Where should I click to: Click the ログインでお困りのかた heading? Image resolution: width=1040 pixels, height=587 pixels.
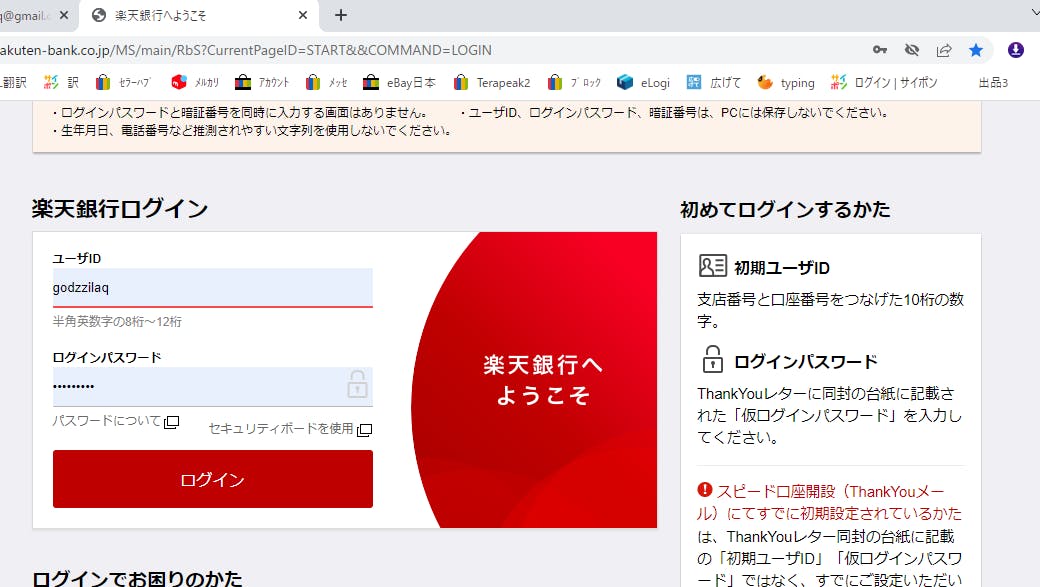pyautogui.click(x=137, y=578)
